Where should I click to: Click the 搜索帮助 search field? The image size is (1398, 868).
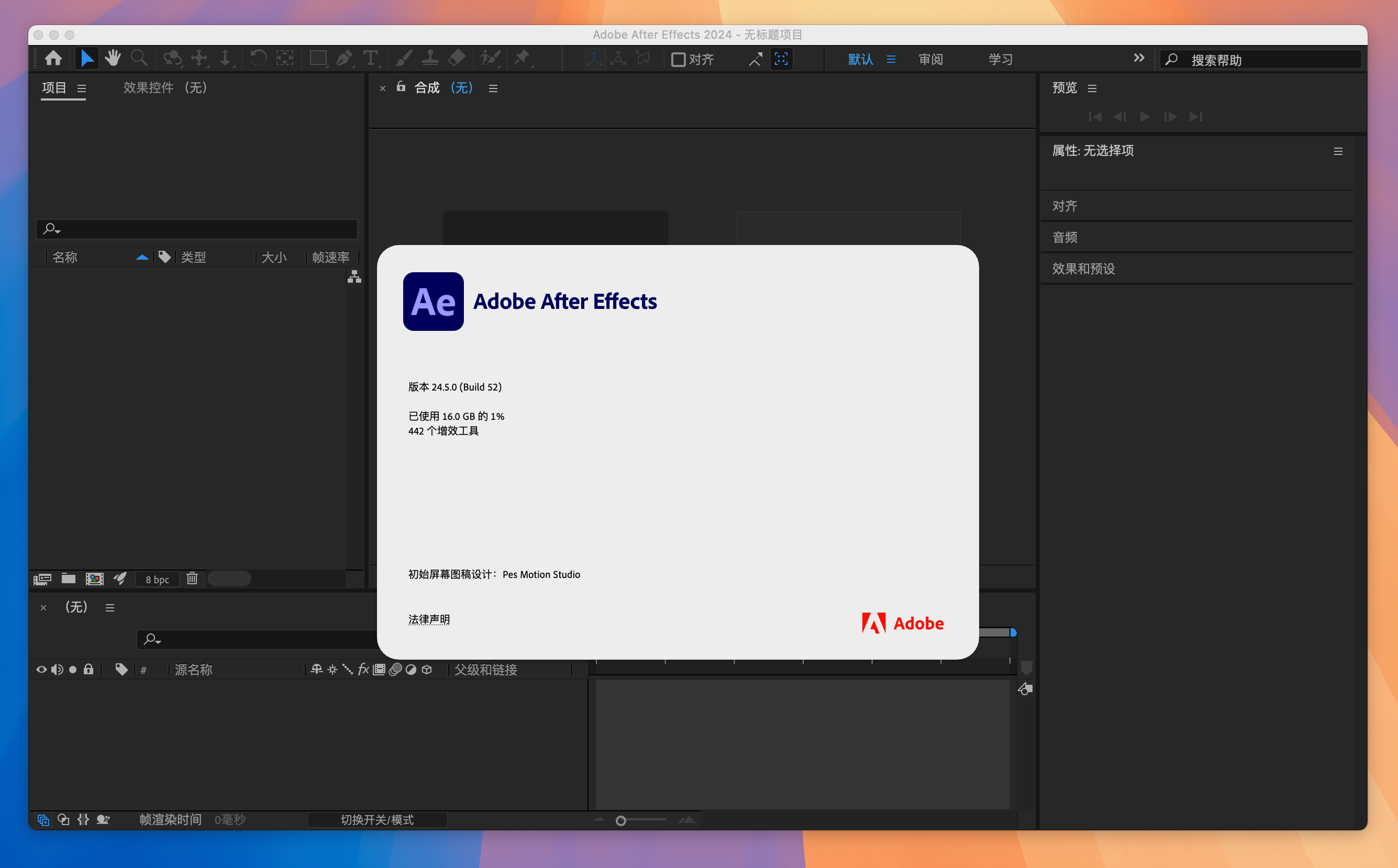1260,60
